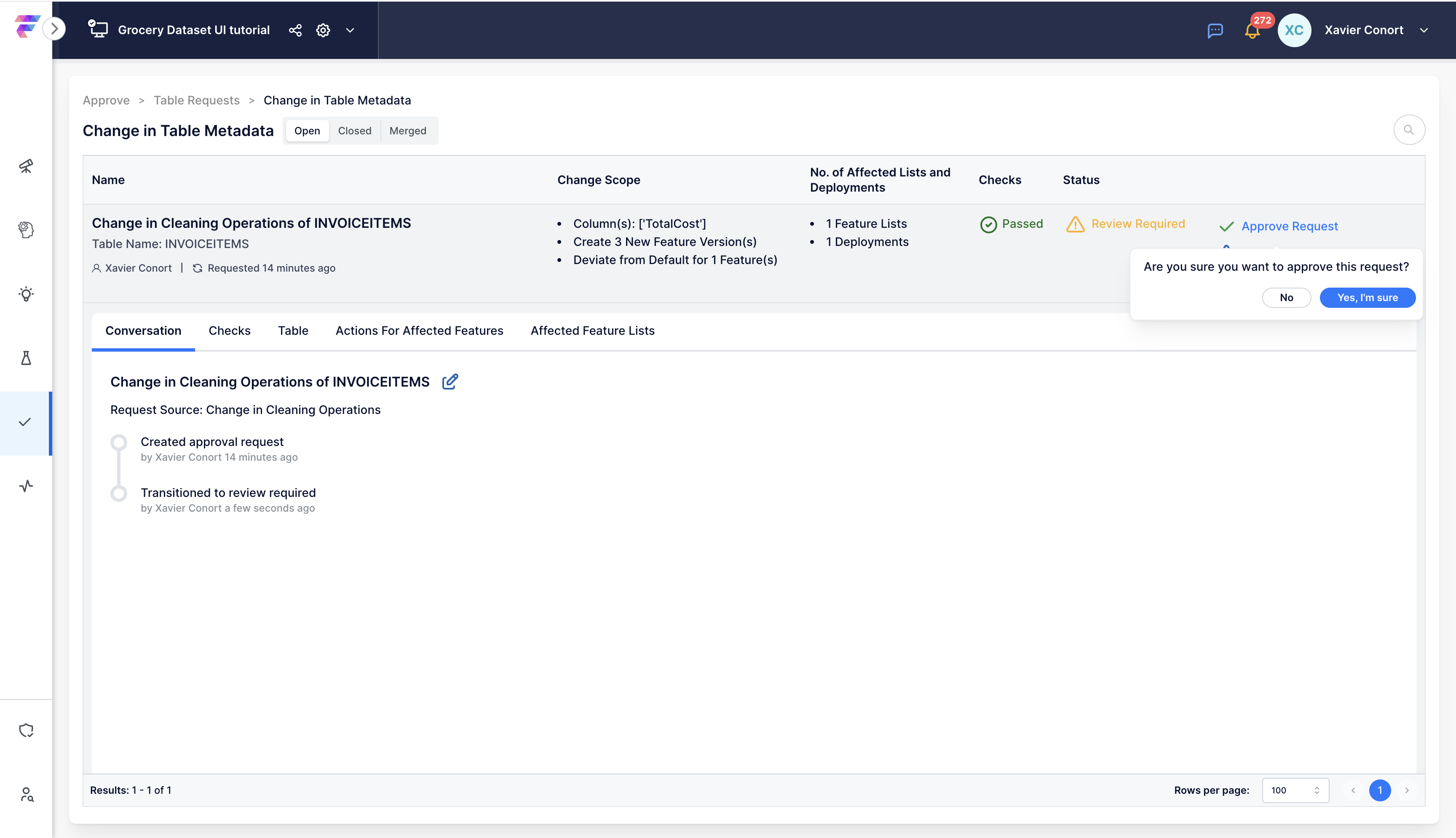Image resolution: width=1456 pixels, height=838 pixels.
Task: Open Affected Feature Lists tab
Action: [x=592, y=331]
